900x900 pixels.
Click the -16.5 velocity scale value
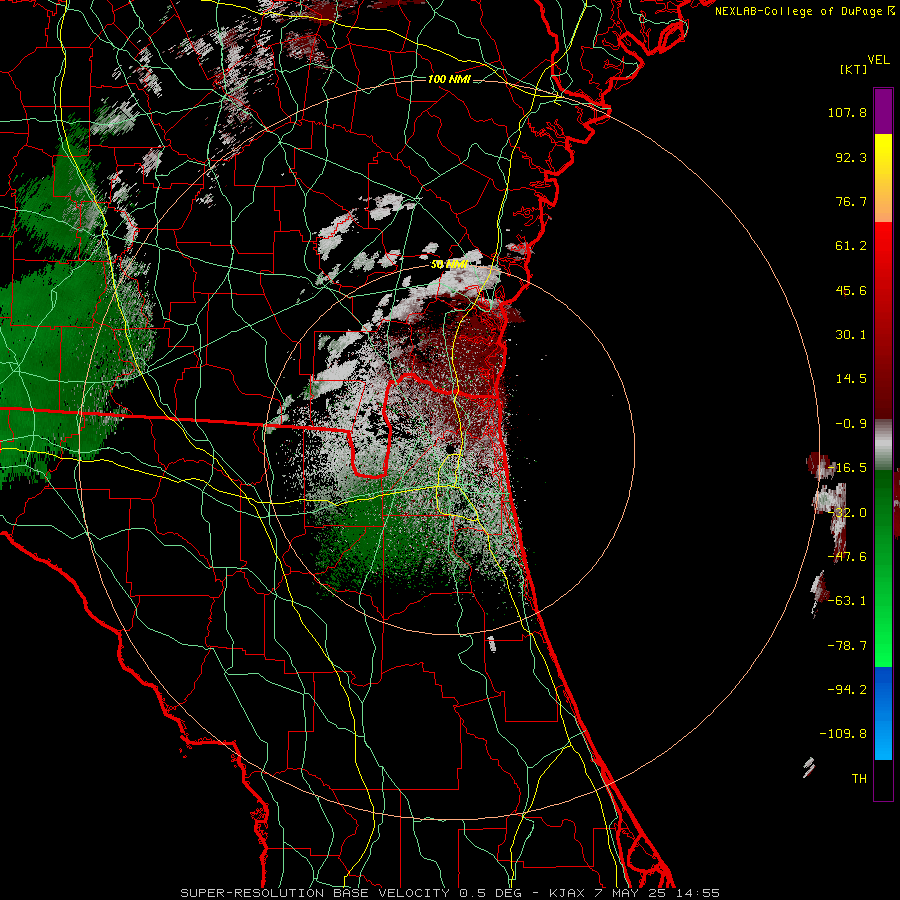[847, 468]
